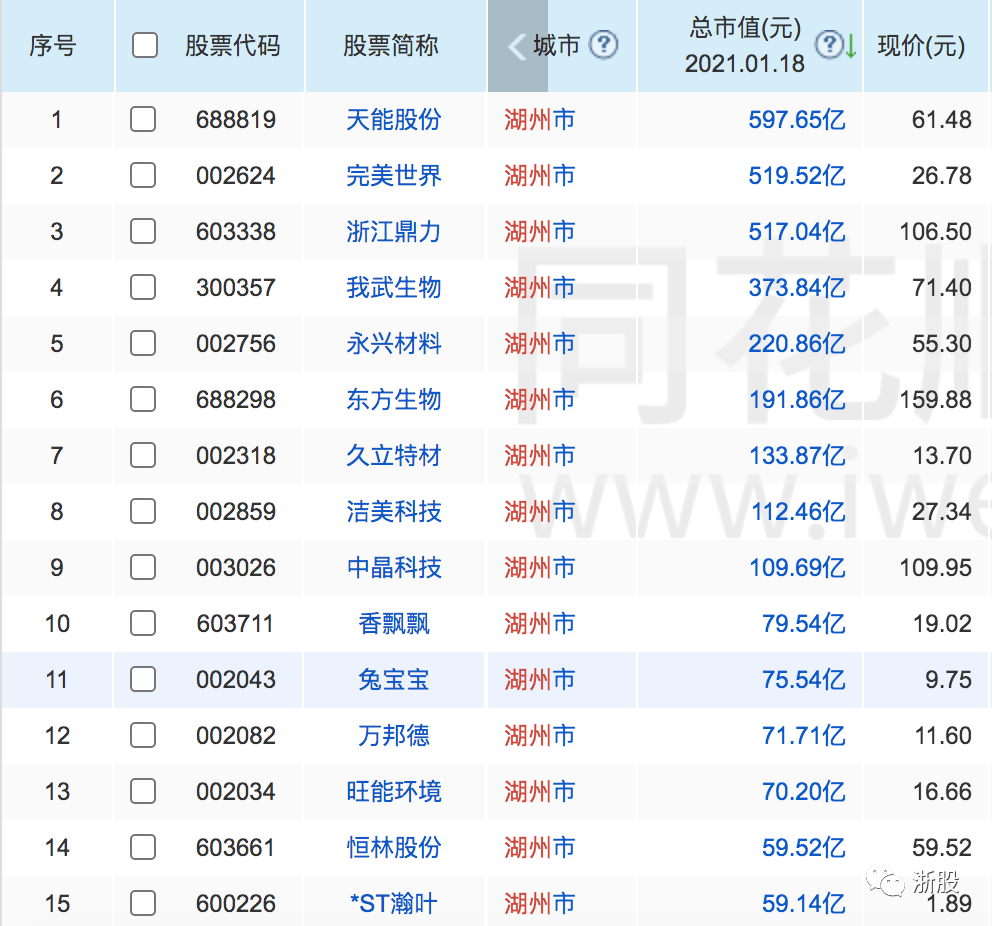This screenshot has width=992, height=926.
Task: Click the help icon beside 总市值 header
Action: (829, 44)
